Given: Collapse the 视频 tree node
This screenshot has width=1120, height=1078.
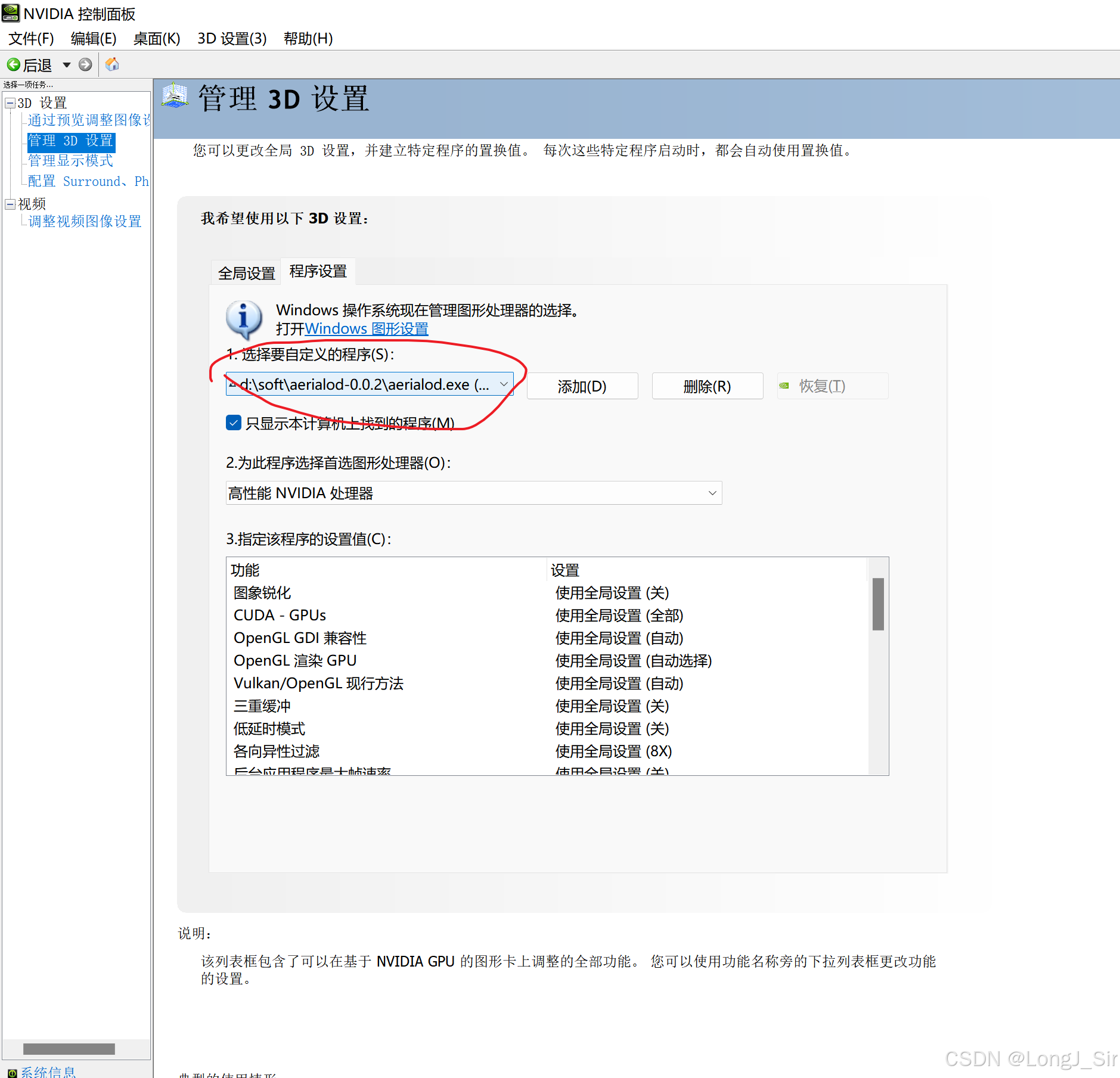Looking at the screenshot, I should (10, 204).
